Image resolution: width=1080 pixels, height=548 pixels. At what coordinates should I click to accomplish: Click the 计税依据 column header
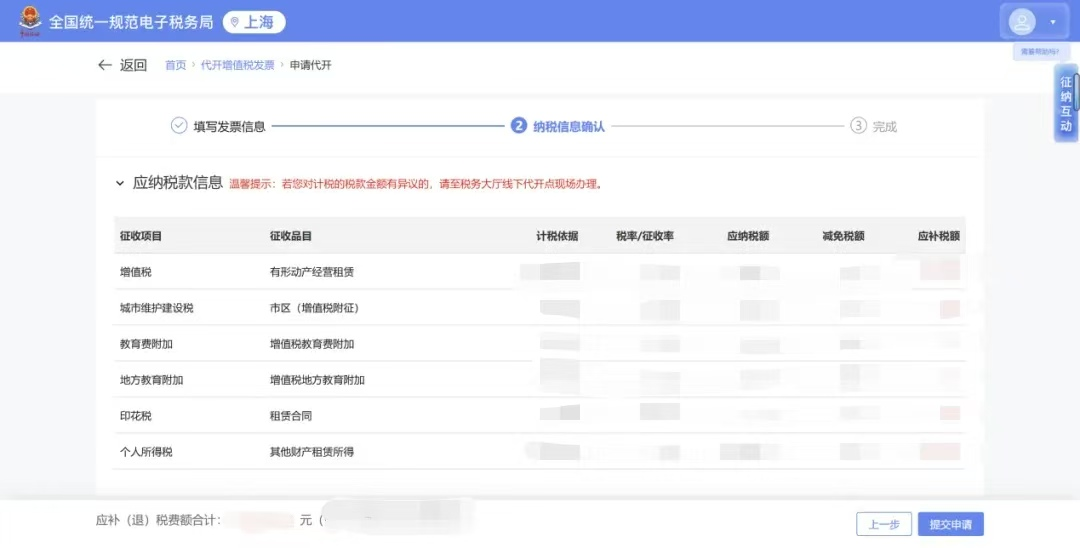(557, 235)
